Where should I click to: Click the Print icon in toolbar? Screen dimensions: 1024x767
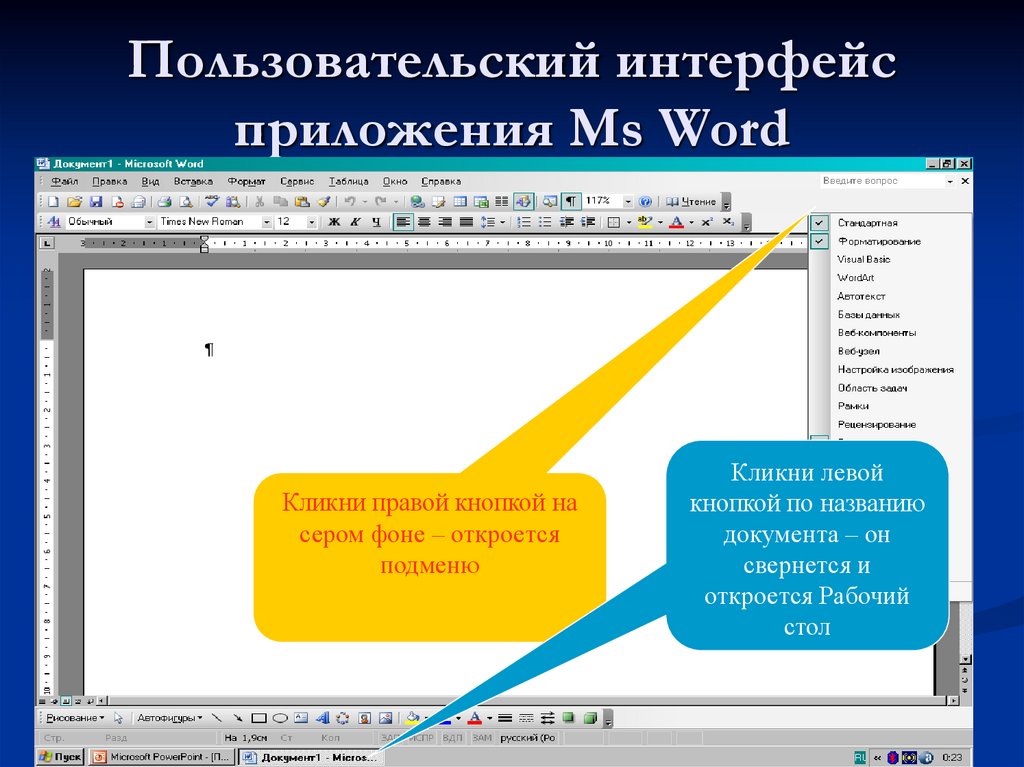point(165,201)
